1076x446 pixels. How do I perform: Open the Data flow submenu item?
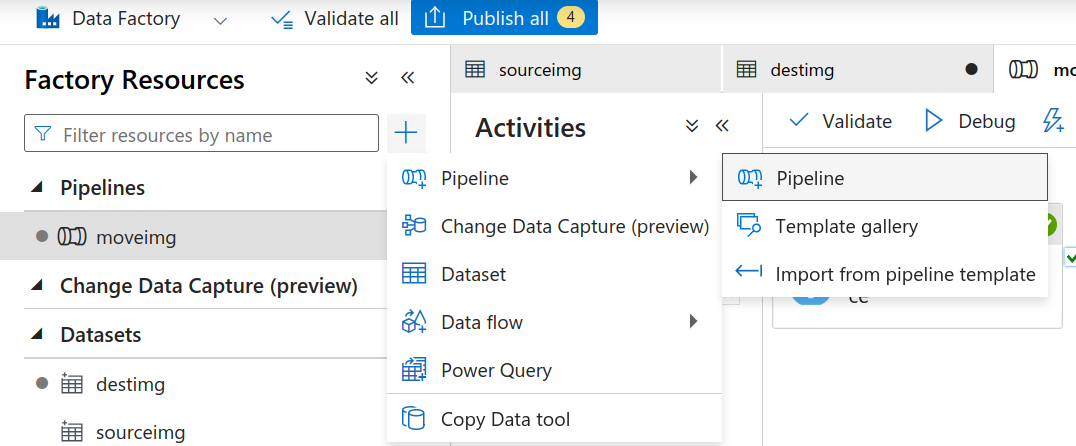point(554,322)
